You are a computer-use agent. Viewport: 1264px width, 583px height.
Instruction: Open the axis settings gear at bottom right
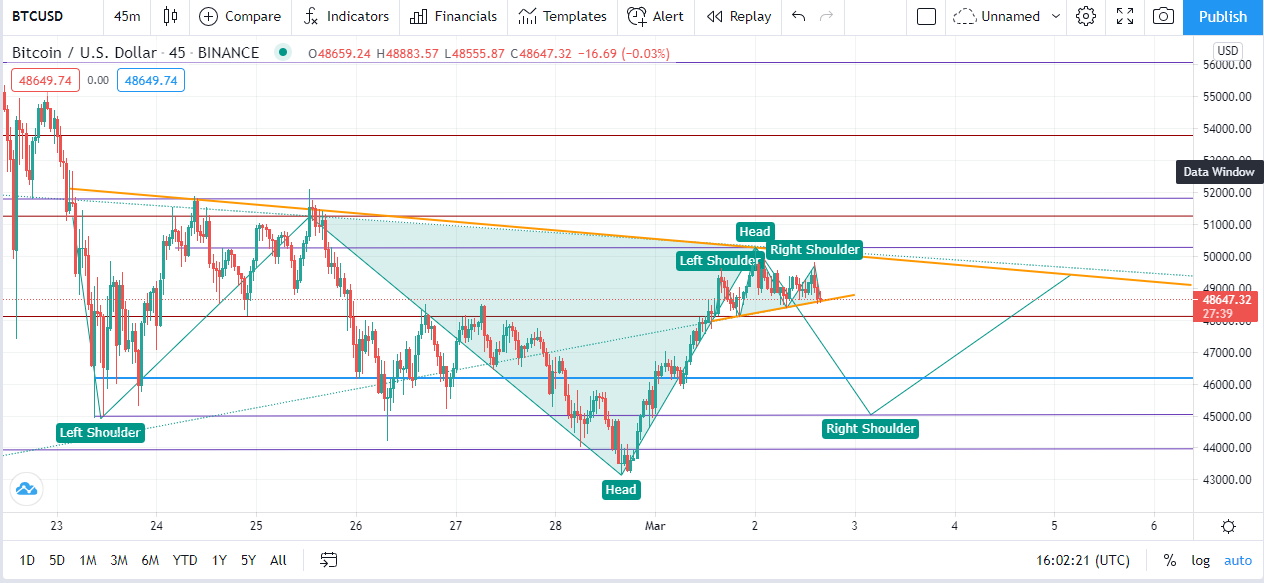pos(1228,527)
